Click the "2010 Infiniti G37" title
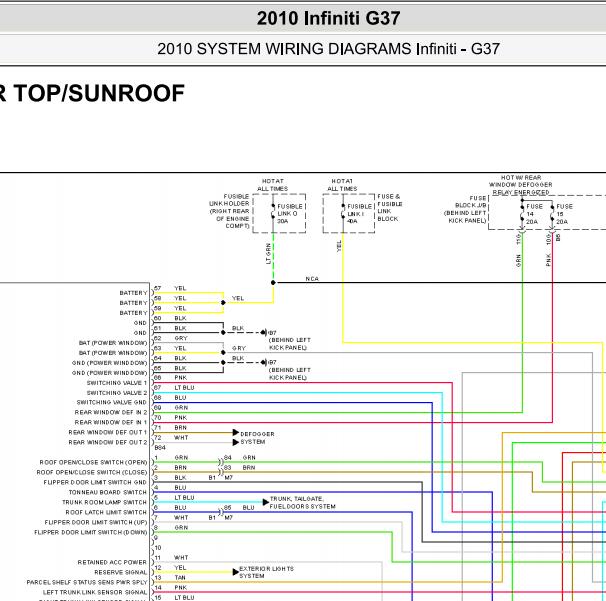Viewport: 606px width, 601px height. (x=328, y=18)
